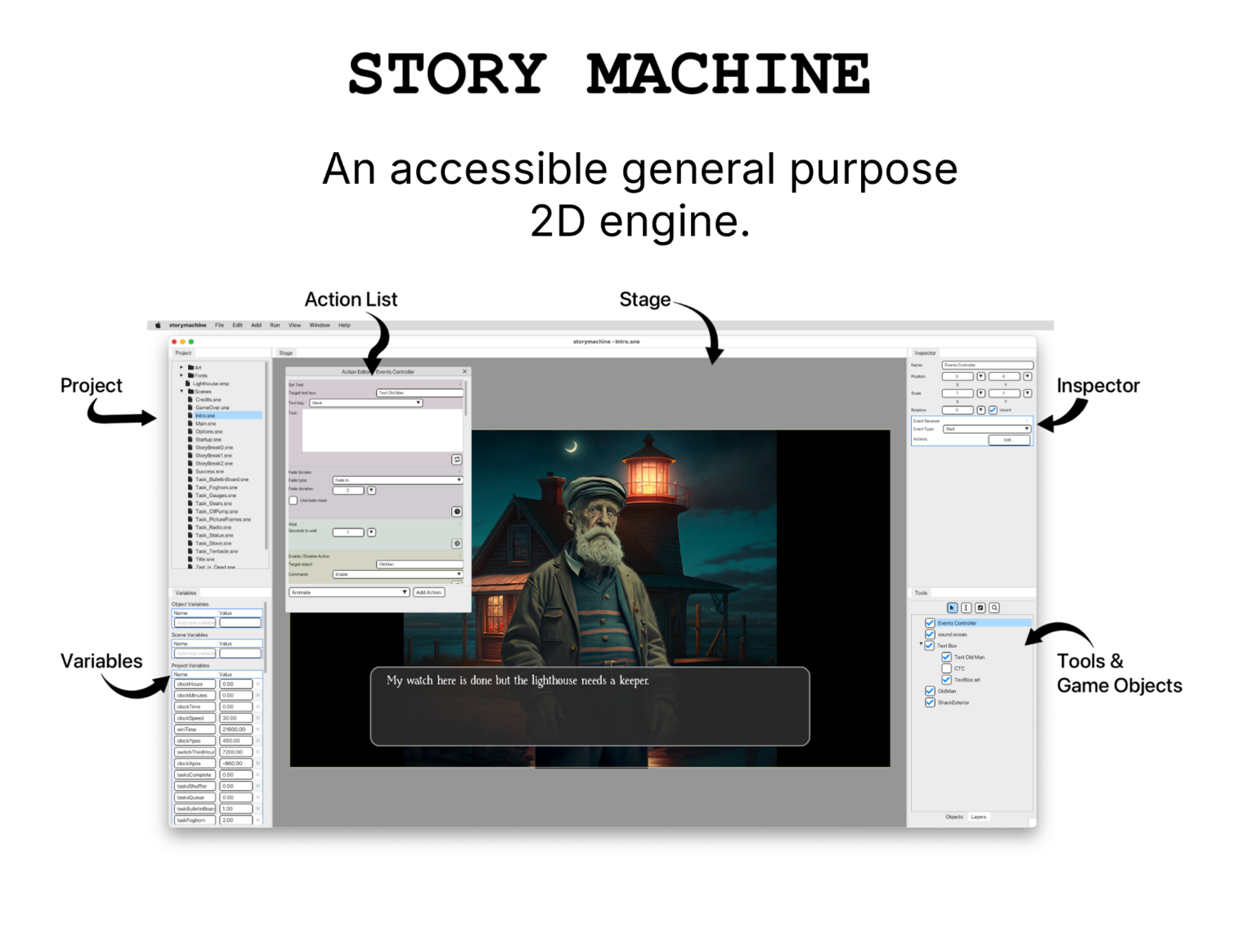The width and height of the screenshot is (1256, 952).
Task: Click the Name field in Inspector
Action: 988,365
